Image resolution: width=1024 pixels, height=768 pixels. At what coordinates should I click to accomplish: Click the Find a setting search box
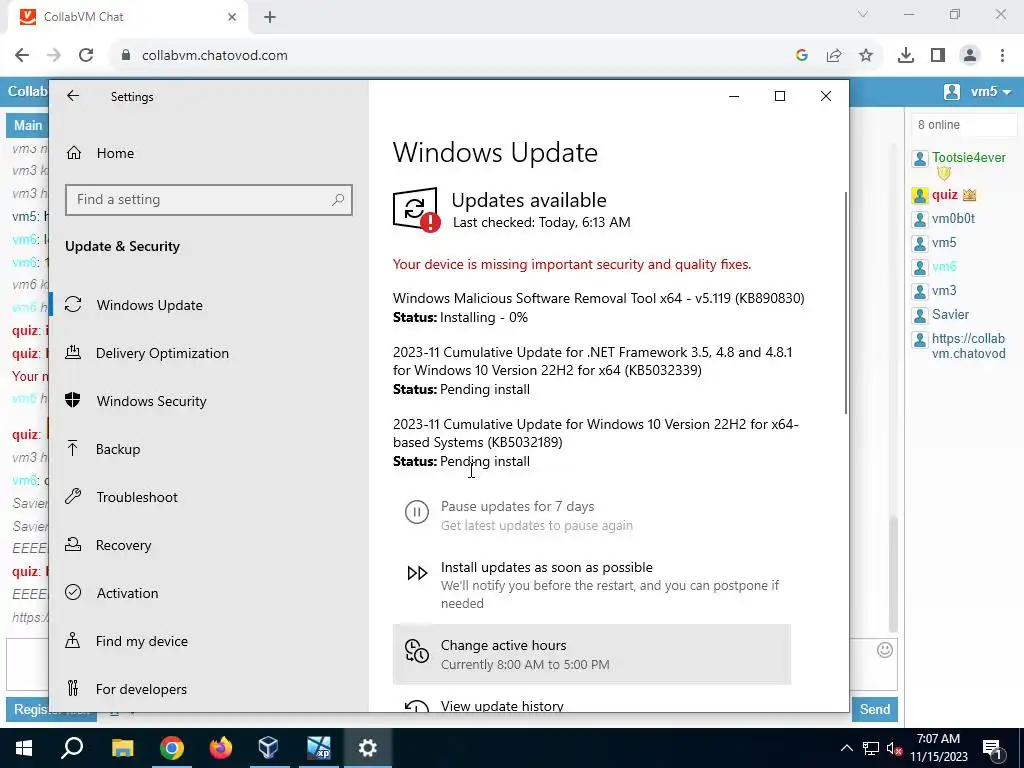[x=209, y=200]
